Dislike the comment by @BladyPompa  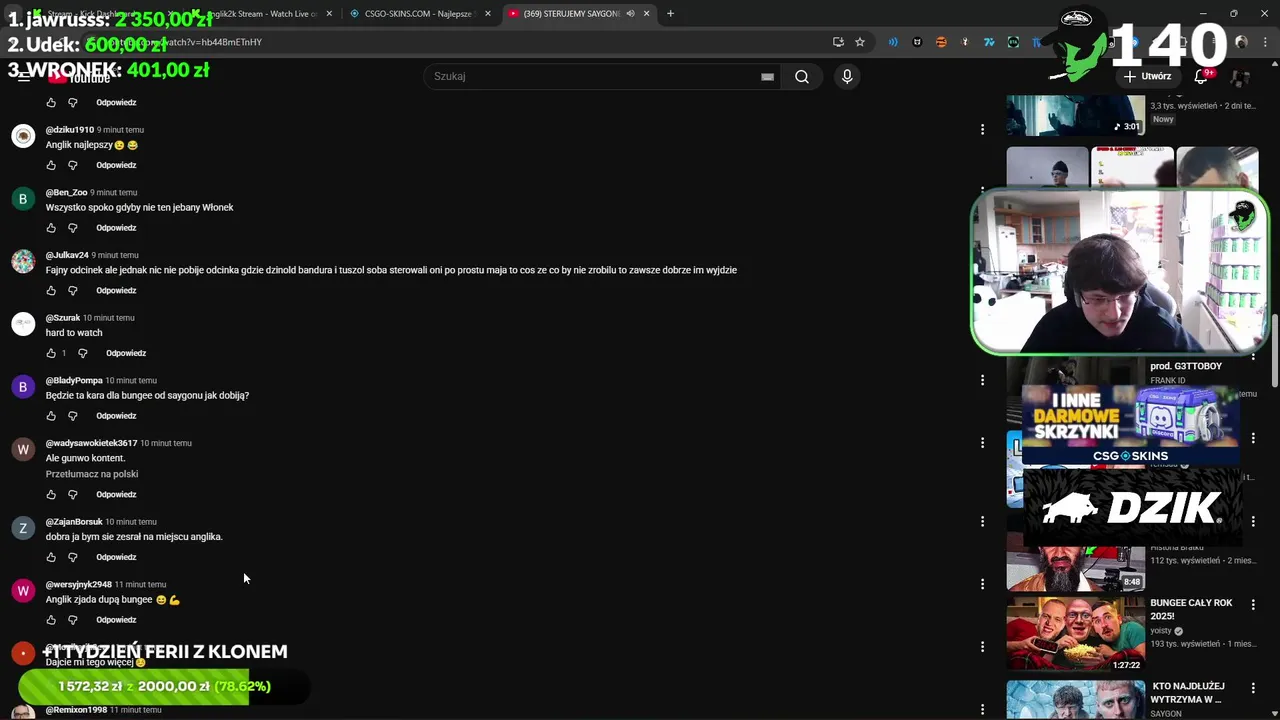coord(72,416)
